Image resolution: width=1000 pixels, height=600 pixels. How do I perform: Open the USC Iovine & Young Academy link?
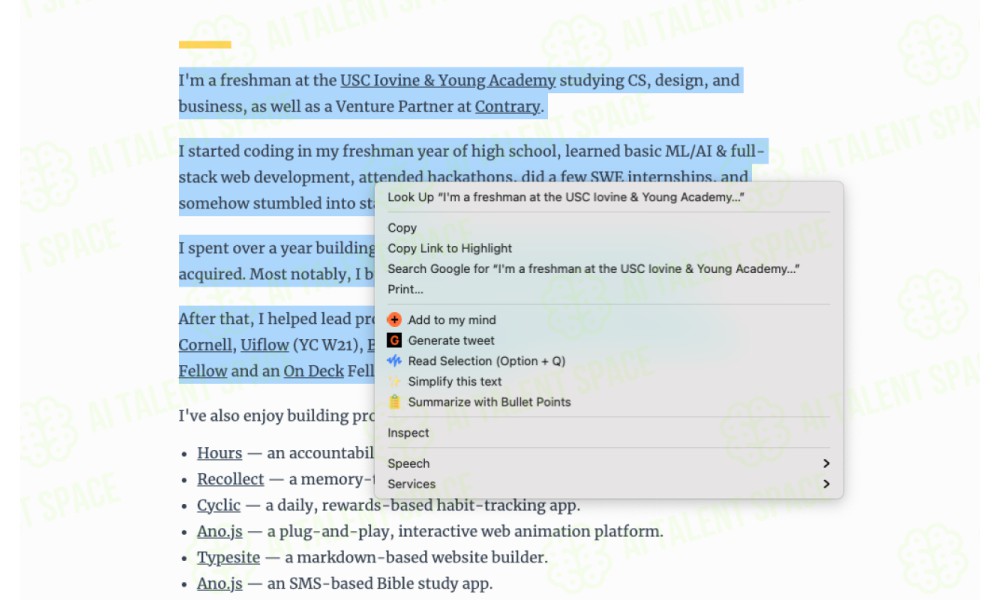(x=448, y=80)
